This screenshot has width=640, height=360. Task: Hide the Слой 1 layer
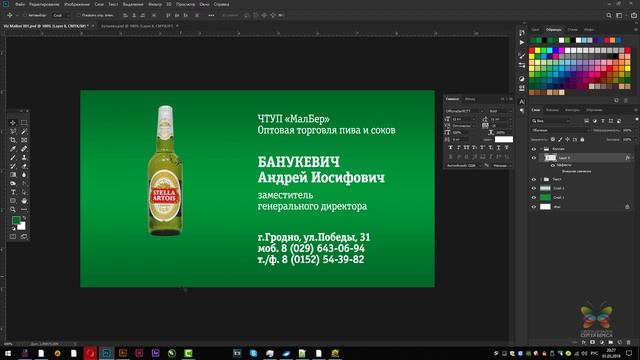[x=533, y=198]
